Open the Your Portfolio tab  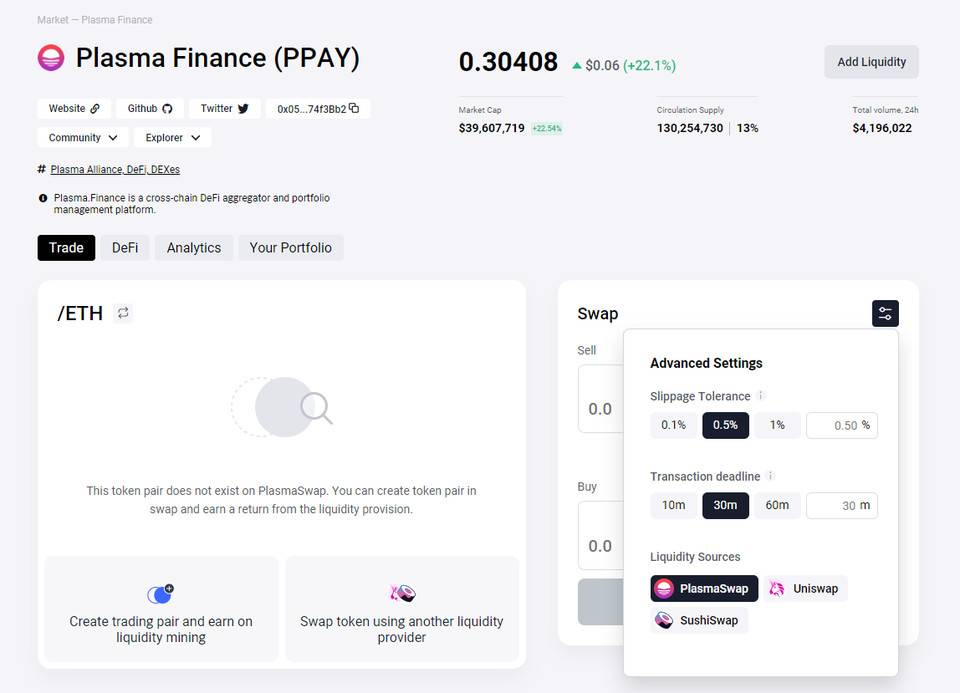tap(291, 247)
